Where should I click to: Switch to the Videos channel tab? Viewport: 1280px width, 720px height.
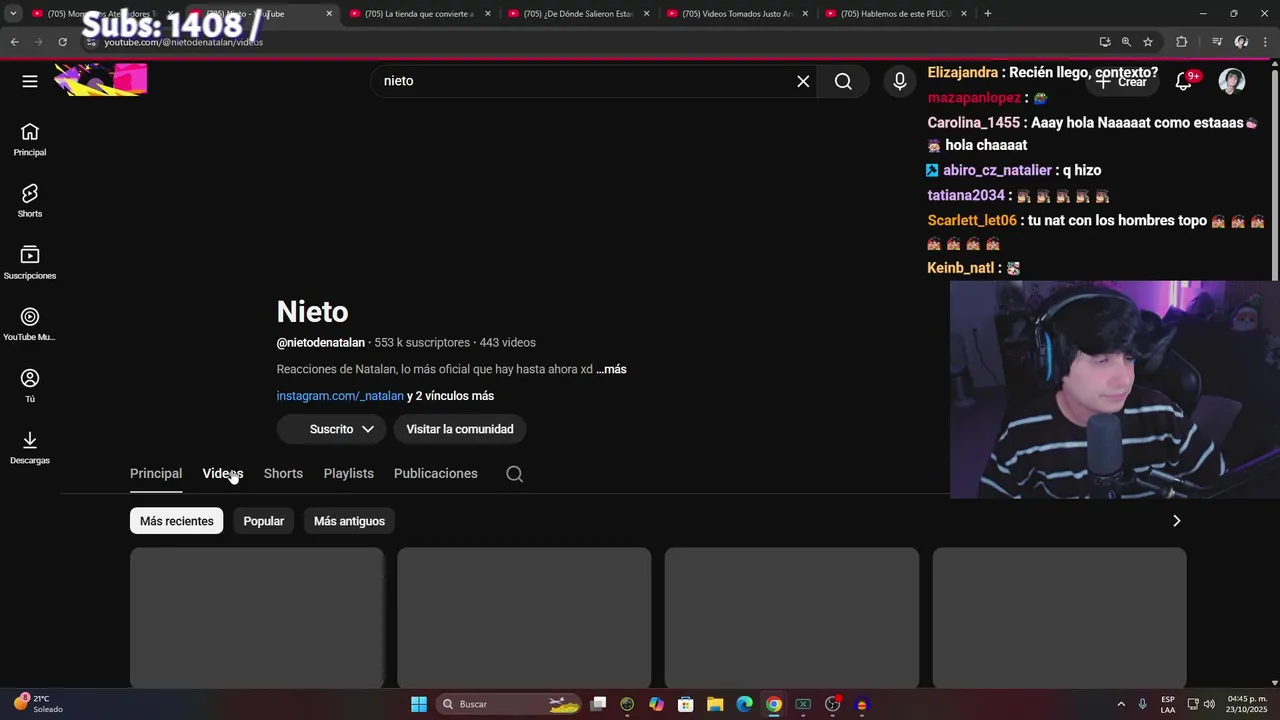[x=223, y=474]
